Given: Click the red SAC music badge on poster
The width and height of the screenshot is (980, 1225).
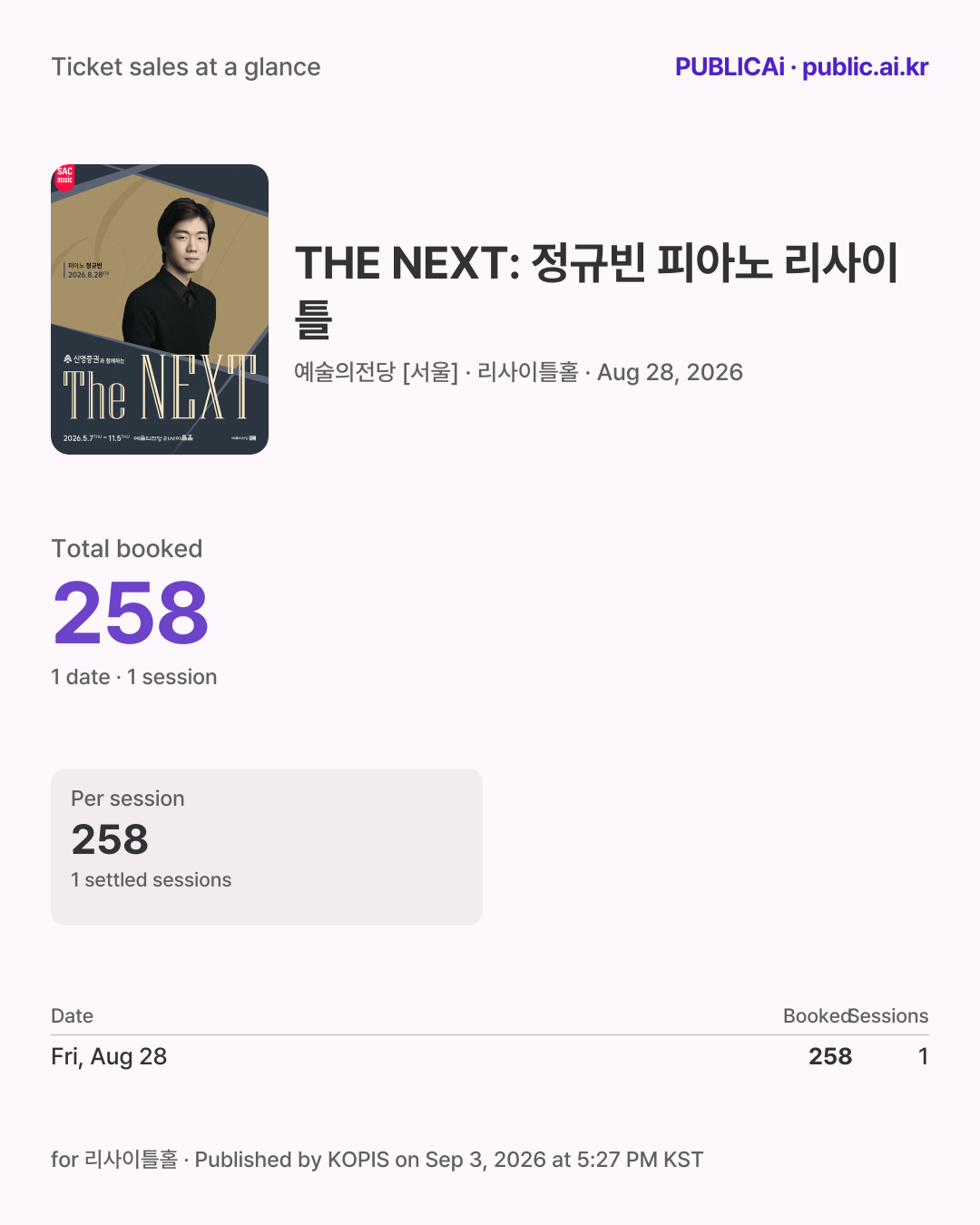Looking at the screenshot, I should pos(64,176).
